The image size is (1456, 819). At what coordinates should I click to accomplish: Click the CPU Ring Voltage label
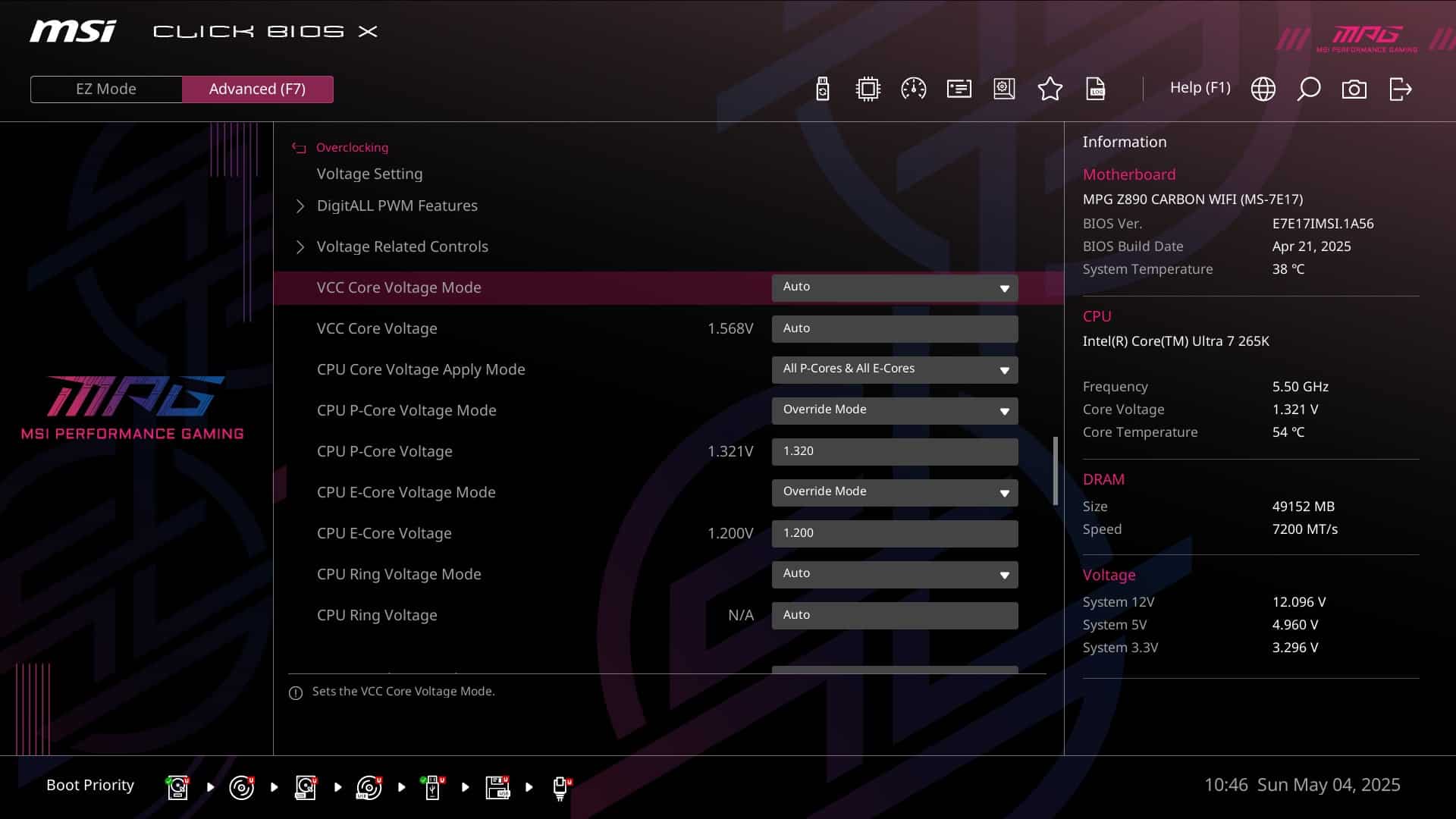pyautogui.click(x=377, y=615)
